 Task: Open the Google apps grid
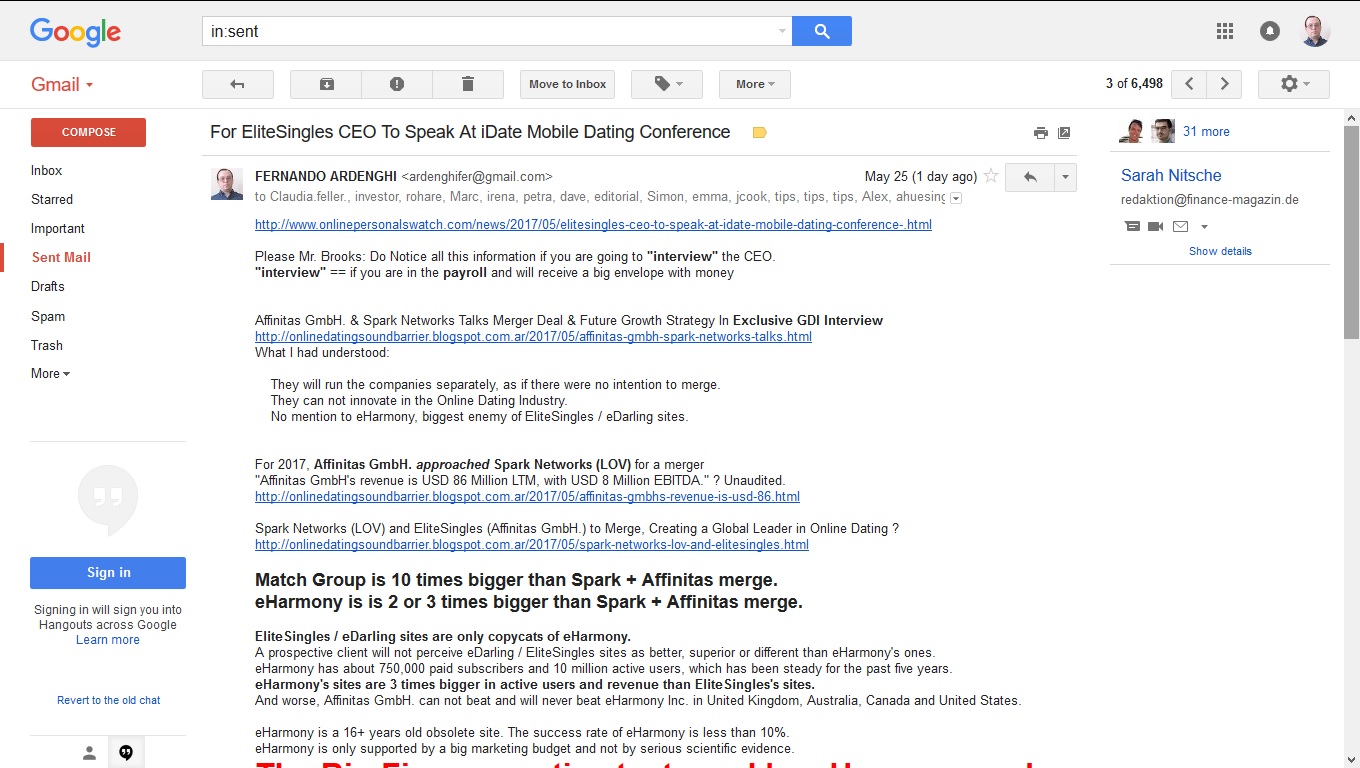point(1225,31)
